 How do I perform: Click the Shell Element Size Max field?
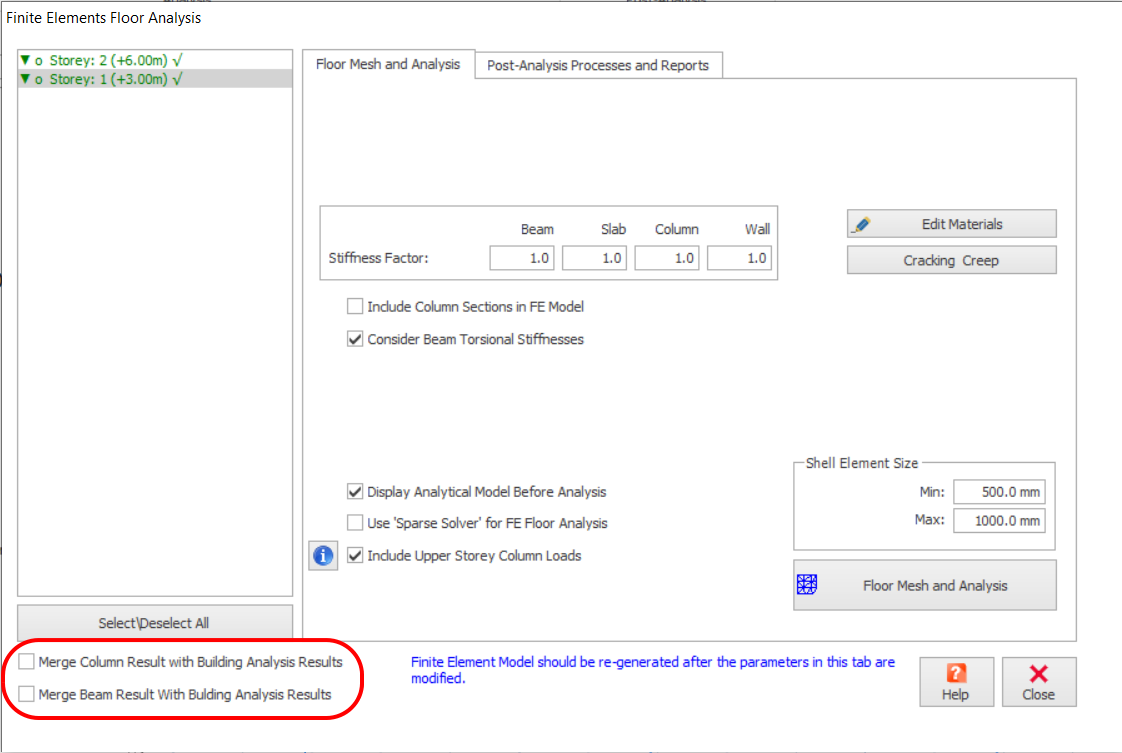click(998, 521)
